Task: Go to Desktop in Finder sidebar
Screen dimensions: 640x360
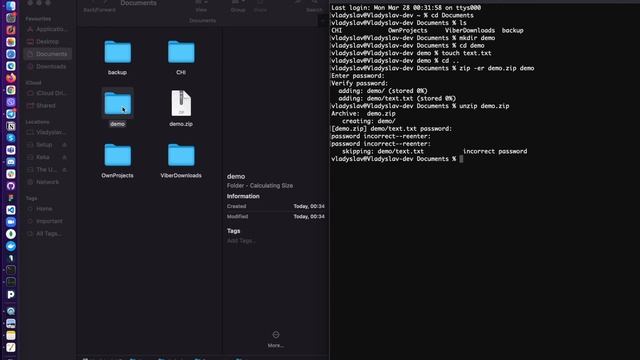Action: click(x=47, y=42)
